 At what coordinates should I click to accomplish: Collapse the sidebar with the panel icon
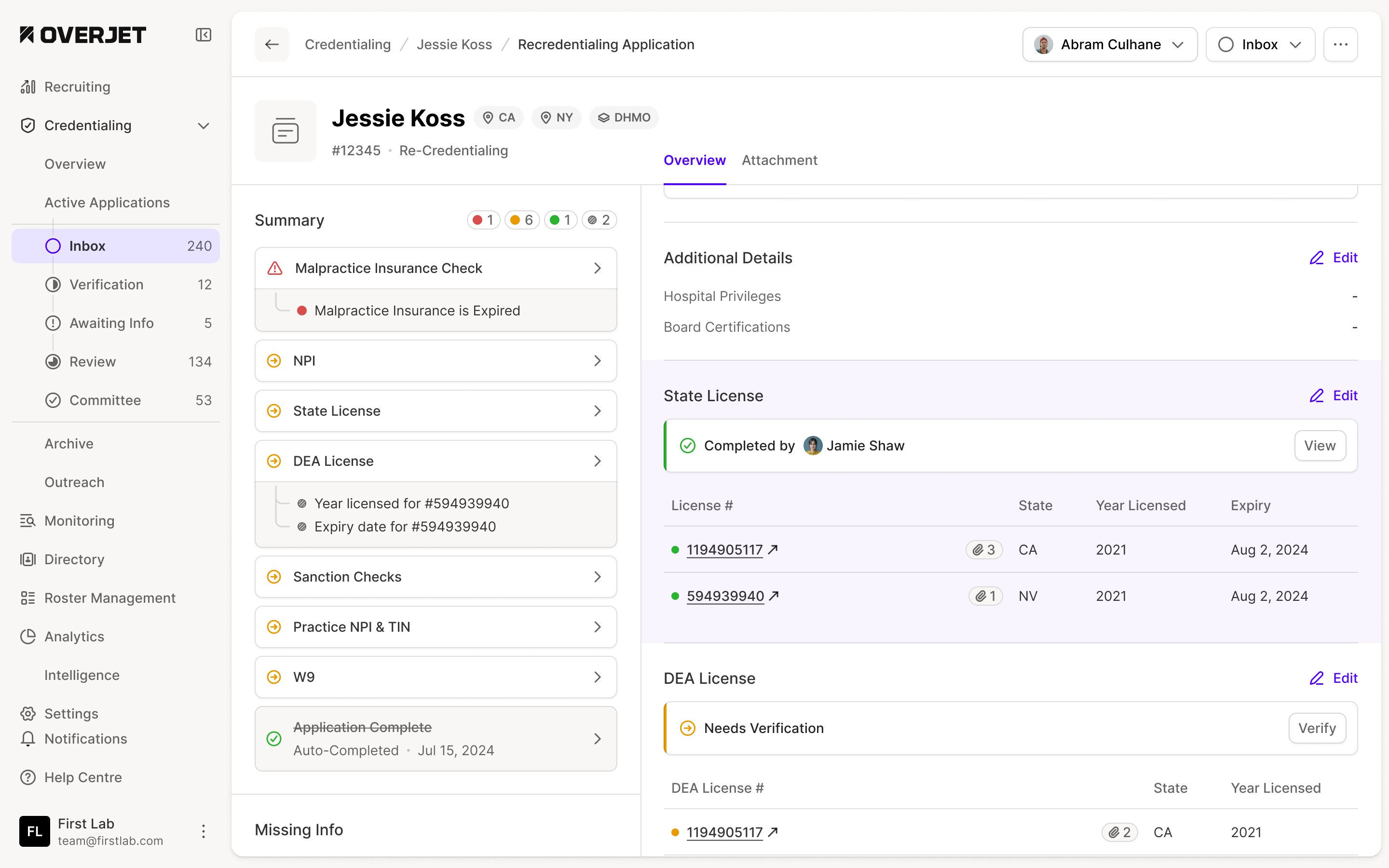pos(203,35)
